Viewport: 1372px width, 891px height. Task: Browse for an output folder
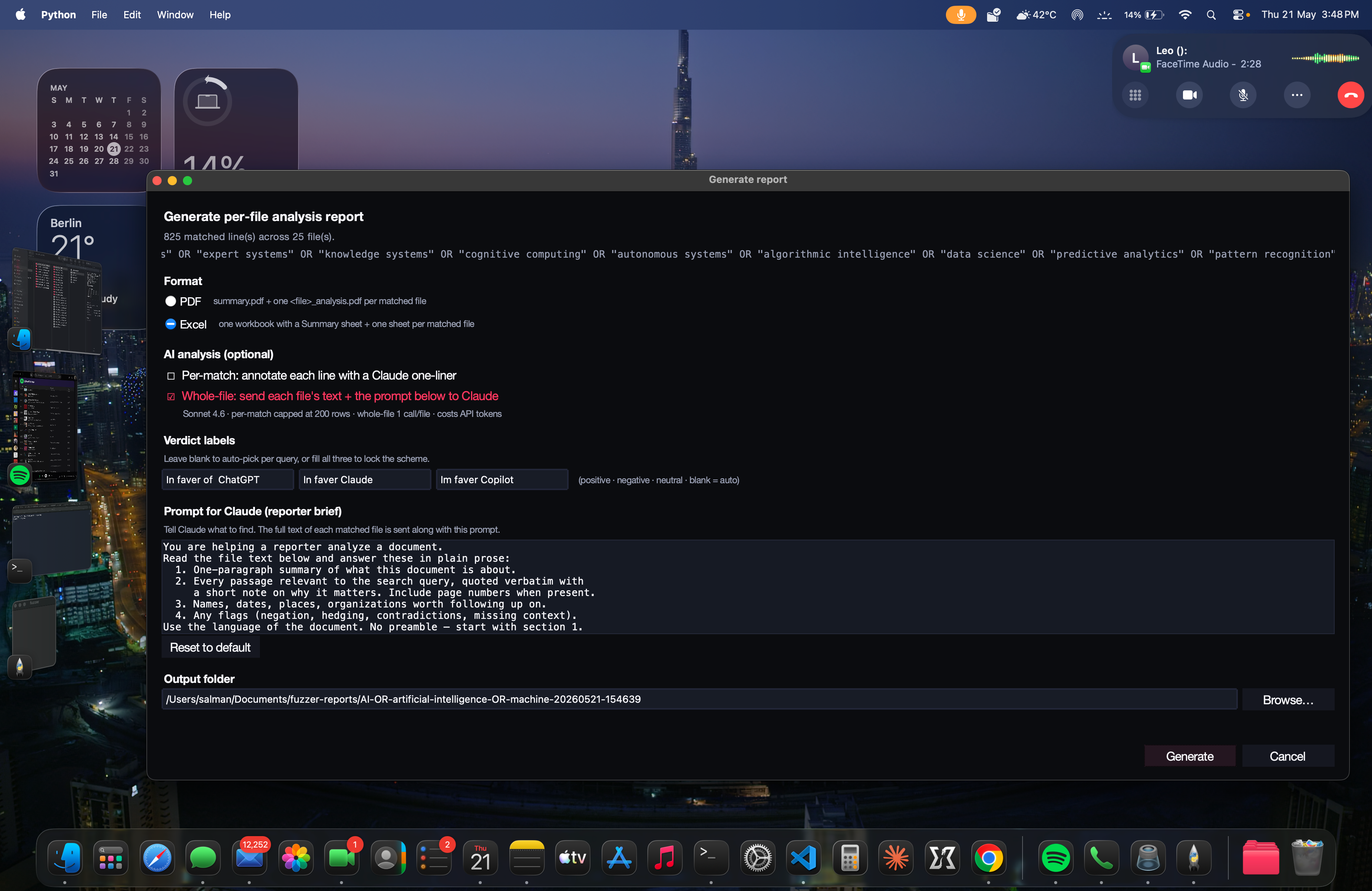pyautogui.click(x=1288, y=700)
